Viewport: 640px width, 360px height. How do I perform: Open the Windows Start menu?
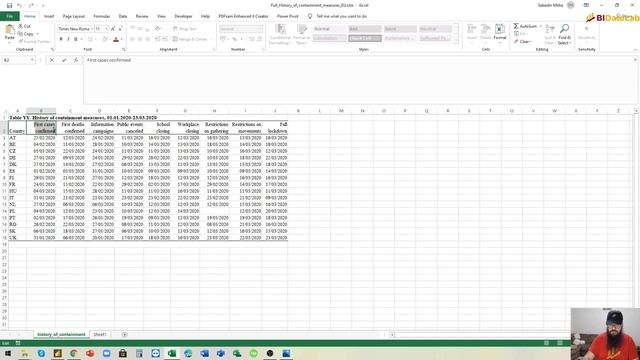8,353
